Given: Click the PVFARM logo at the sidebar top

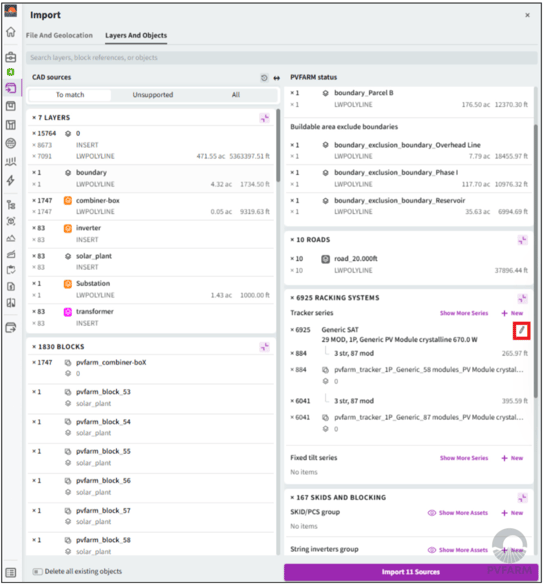Looking at the screenshot, I should point(11,11).
